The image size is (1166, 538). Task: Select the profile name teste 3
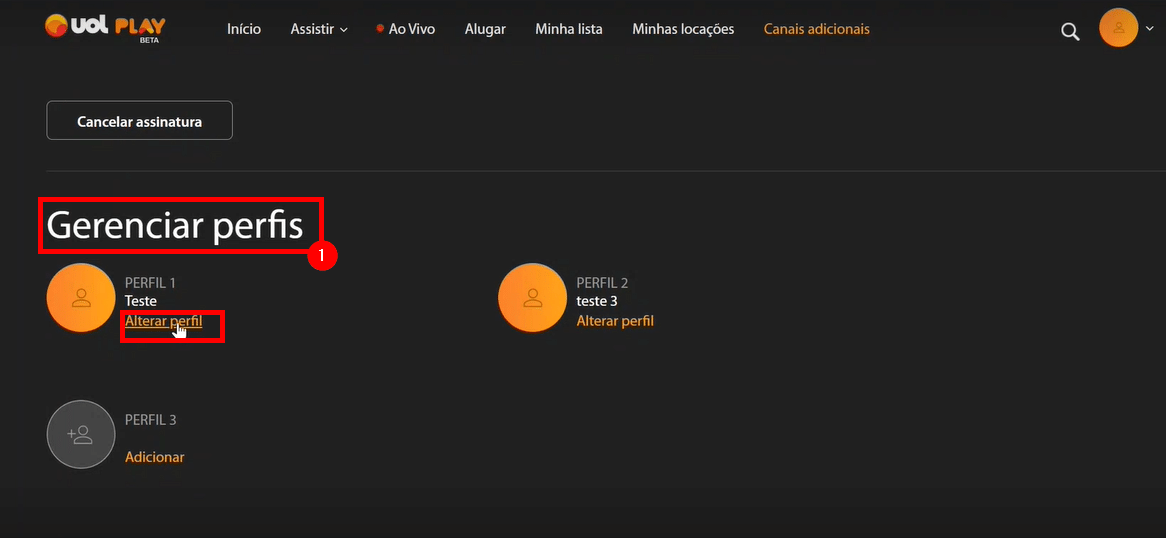[597, 301]
